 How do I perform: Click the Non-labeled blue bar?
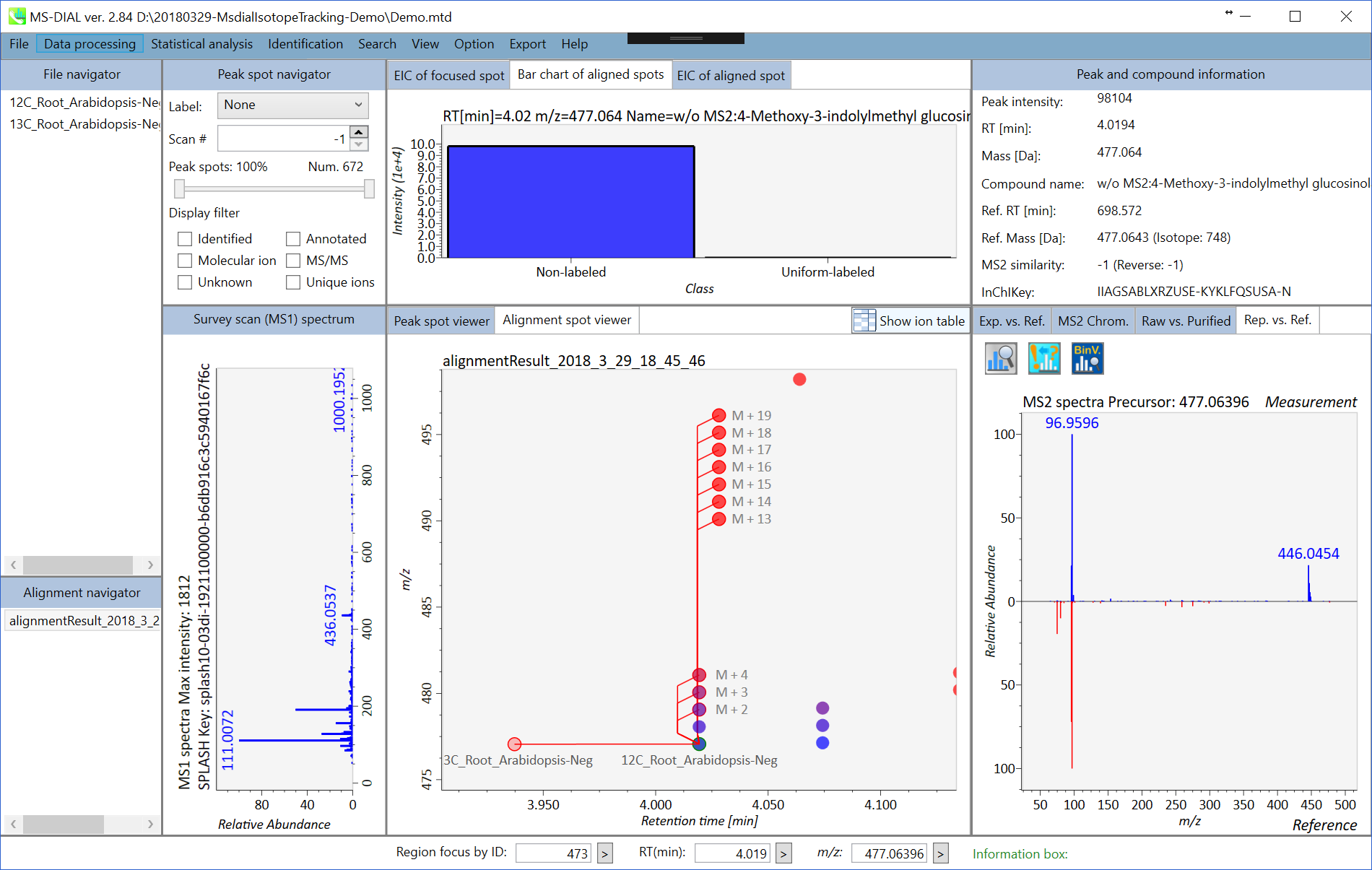pos(570,201)
